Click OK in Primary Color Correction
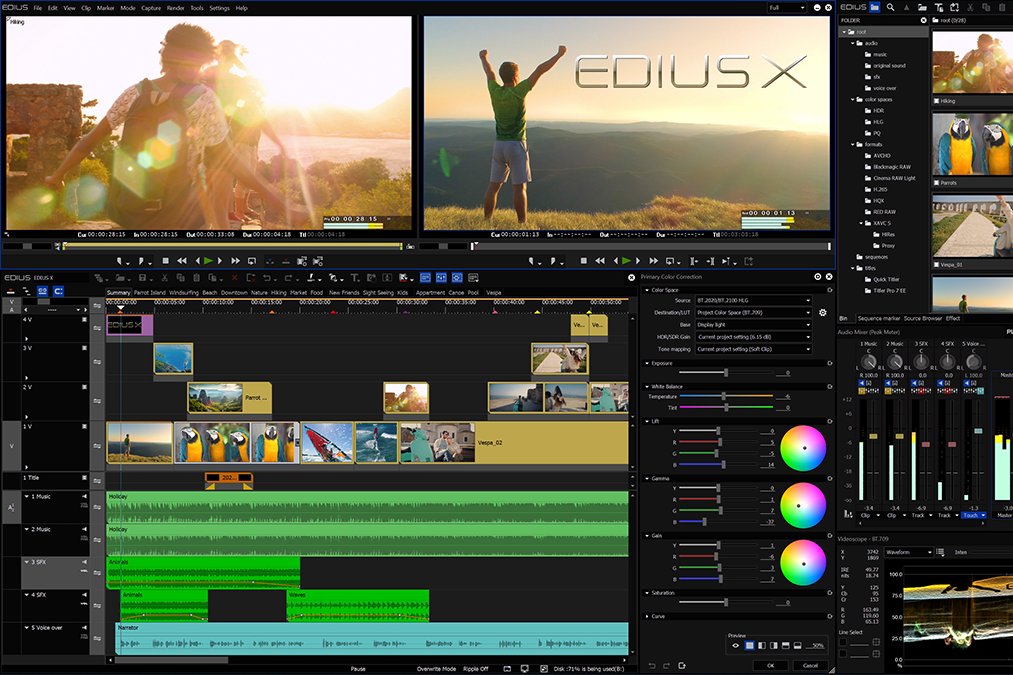The image size is (1013, 675). [770, 665]
